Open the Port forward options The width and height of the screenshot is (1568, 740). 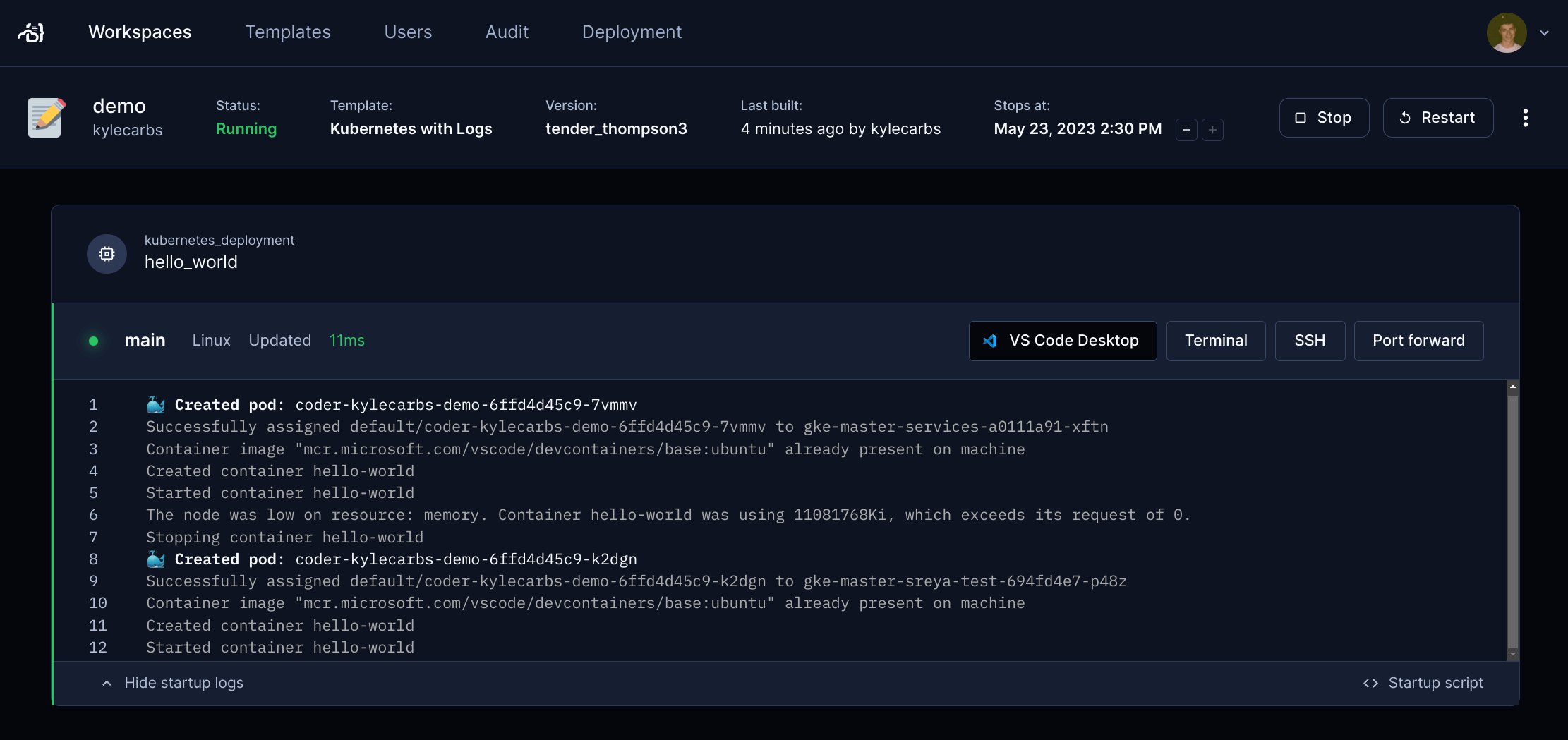point(1418,340)
